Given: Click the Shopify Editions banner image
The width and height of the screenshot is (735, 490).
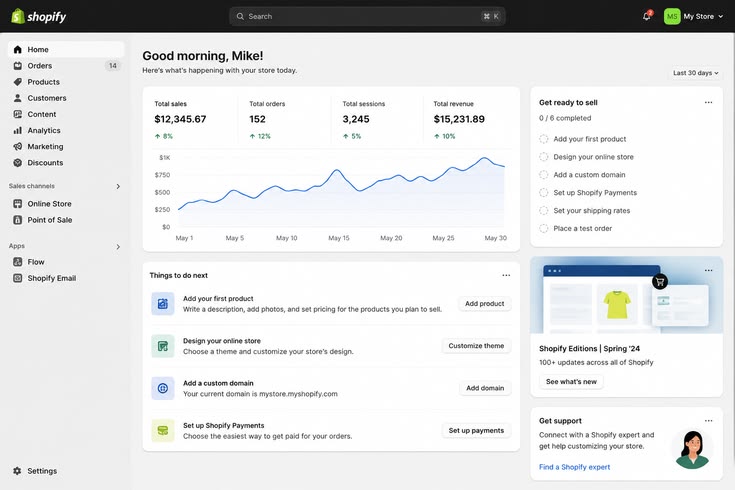Looking at the screenshot, I should pyautogui.click(x=626, y=295).
